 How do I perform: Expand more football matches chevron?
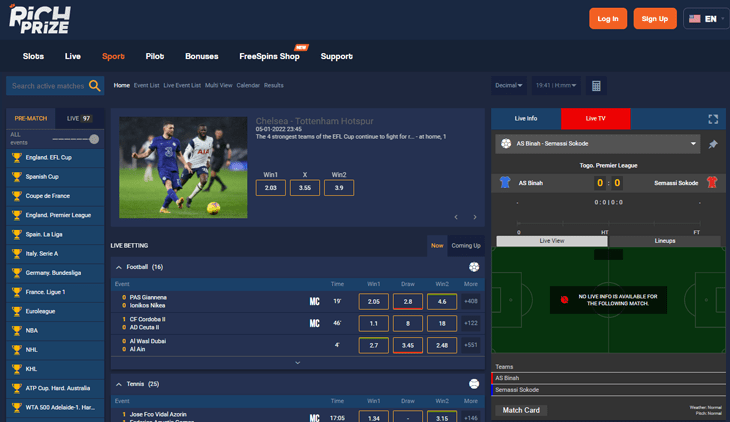pyautogui.click(x=297, y=363)
